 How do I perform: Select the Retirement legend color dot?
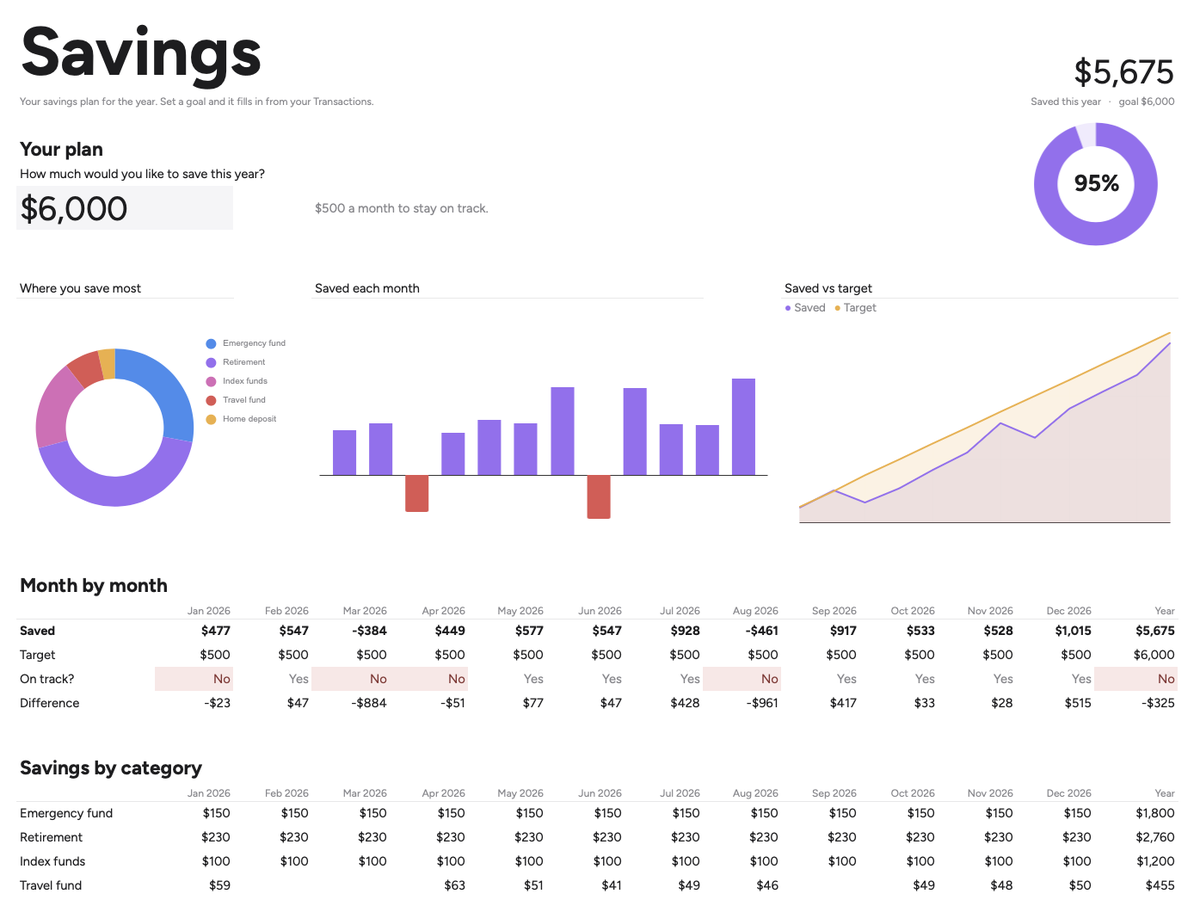(x=211, y=362)
